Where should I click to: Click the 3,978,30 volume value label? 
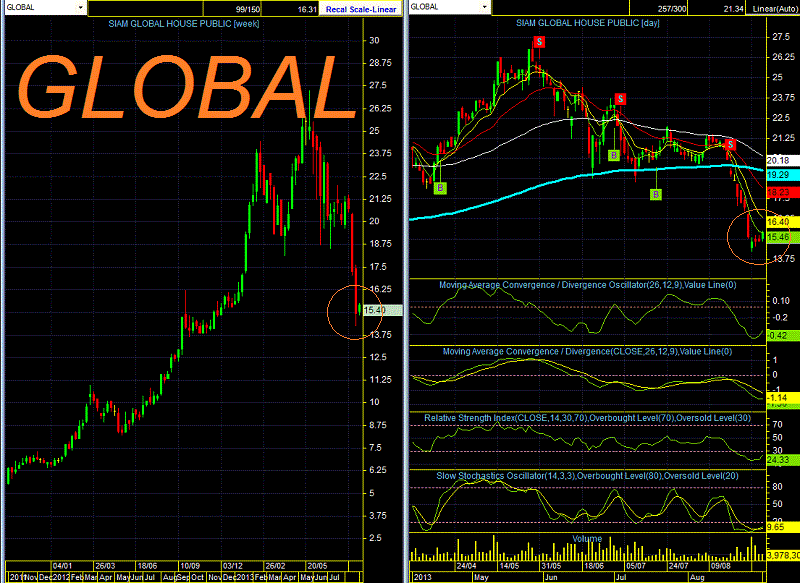pos(783,555)
